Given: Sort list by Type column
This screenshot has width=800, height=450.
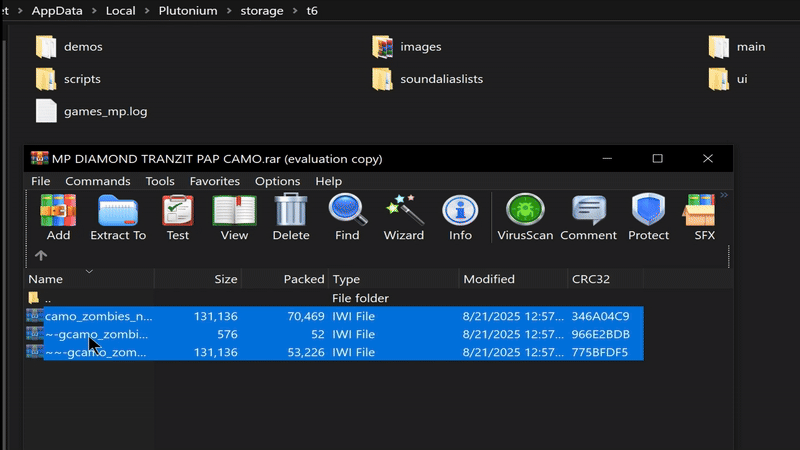Looking at the screenshot, I should pyautogui.click(x=393, y=279).
